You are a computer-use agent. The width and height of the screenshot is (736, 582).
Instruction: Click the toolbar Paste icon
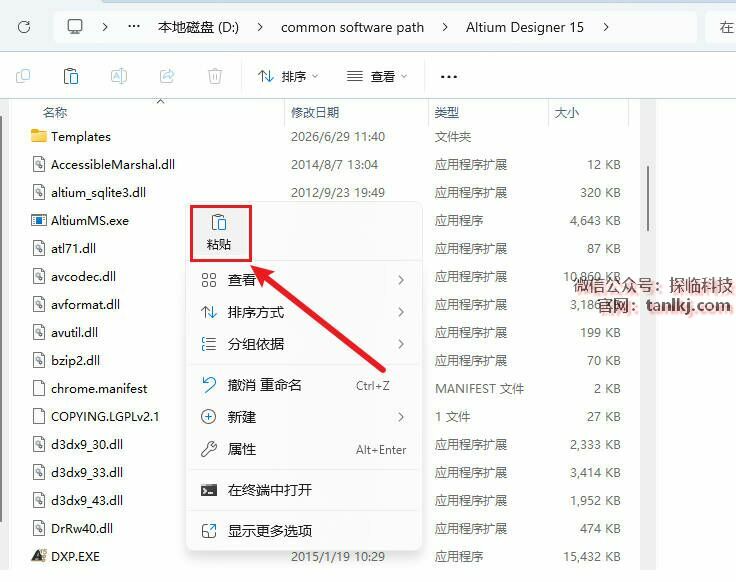71,76
